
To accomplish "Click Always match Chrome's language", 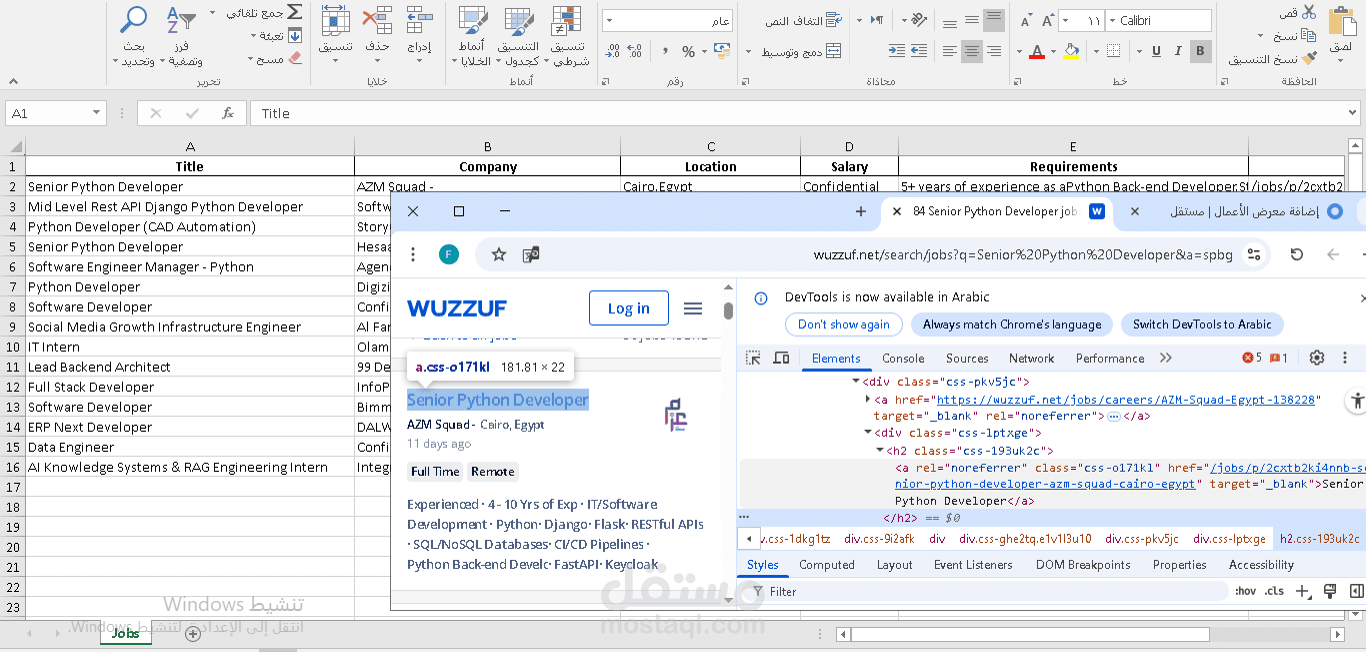I will [1012, 325].
